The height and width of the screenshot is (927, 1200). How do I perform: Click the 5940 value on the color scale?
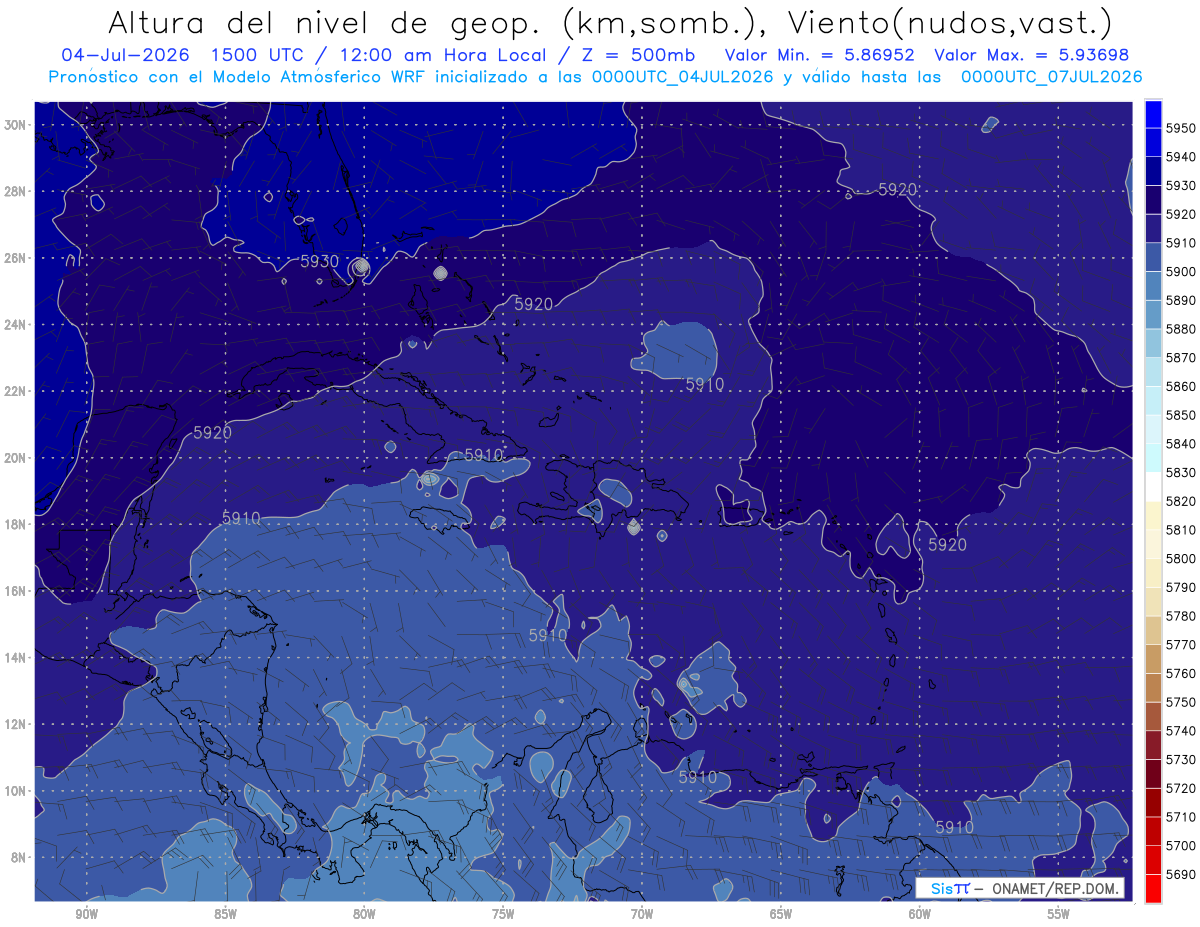point(1181,157)
